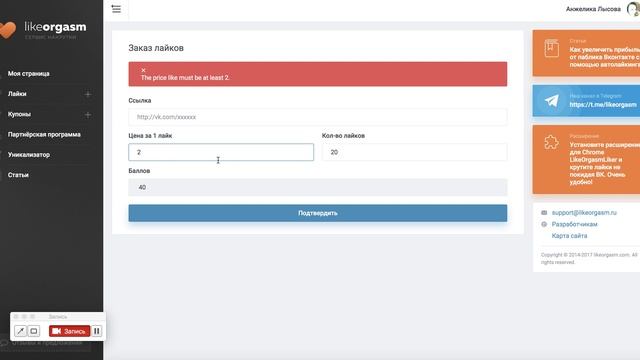Open the Купоны sidebar section
This screenshot has height=360, width=640.
coord(19,114)
